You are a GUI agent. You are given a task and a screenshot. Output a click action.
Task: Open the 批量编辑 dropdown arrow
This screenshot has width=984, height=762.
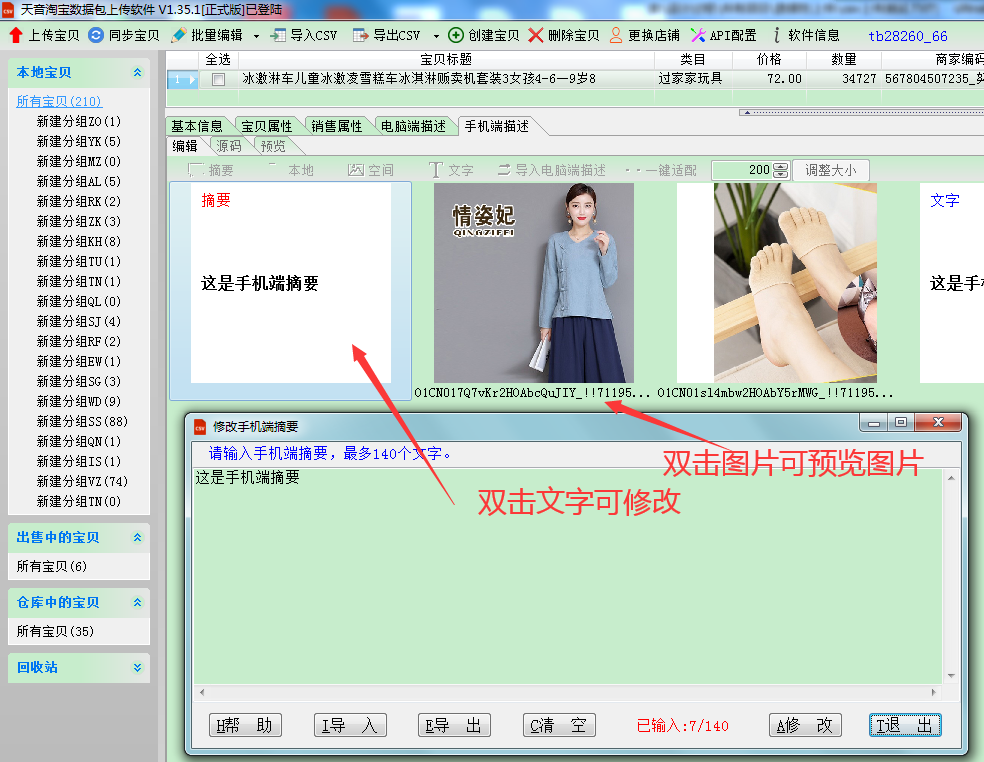click(256, 36)
